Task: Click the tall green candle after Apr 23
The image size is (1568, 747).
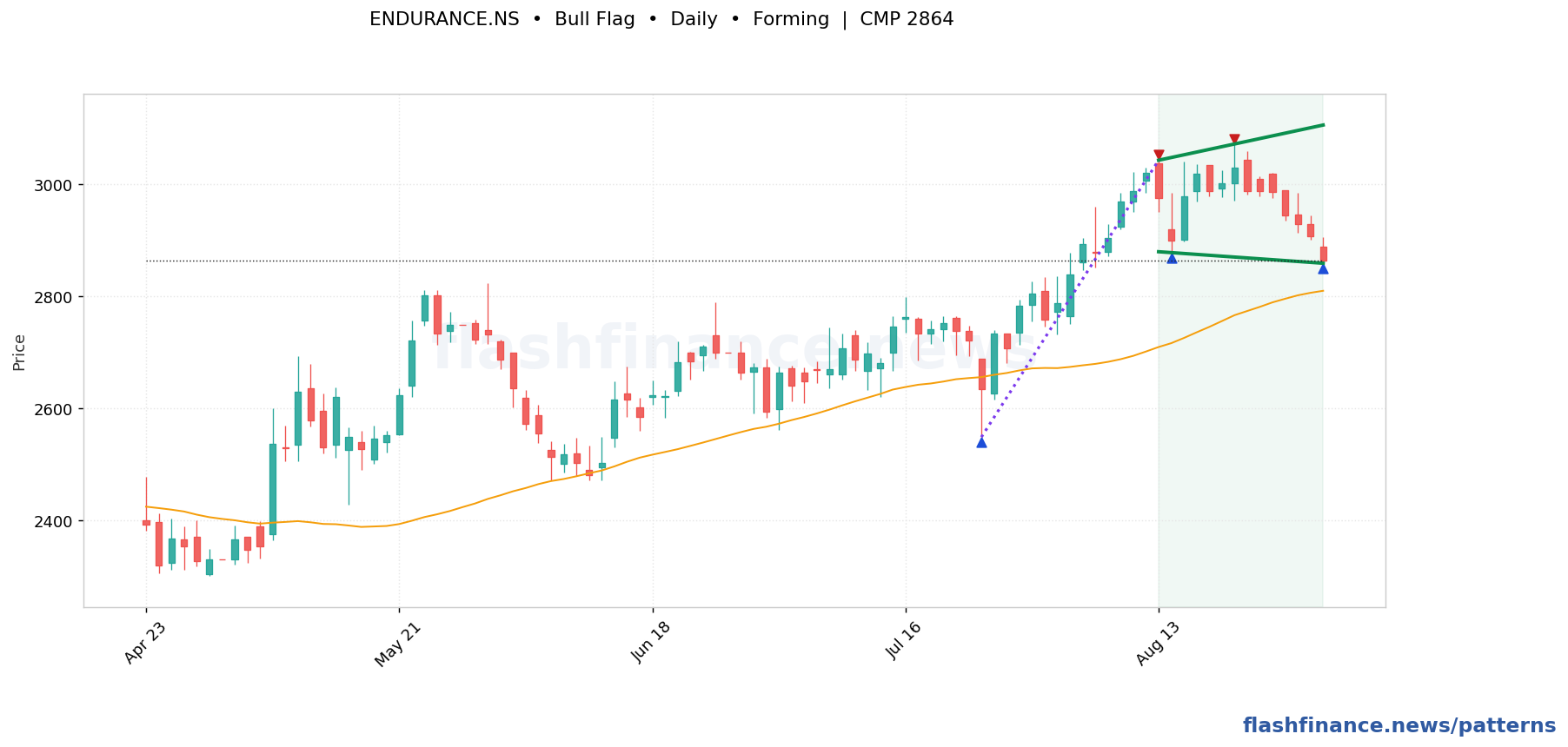Action: tap(273, 489)
